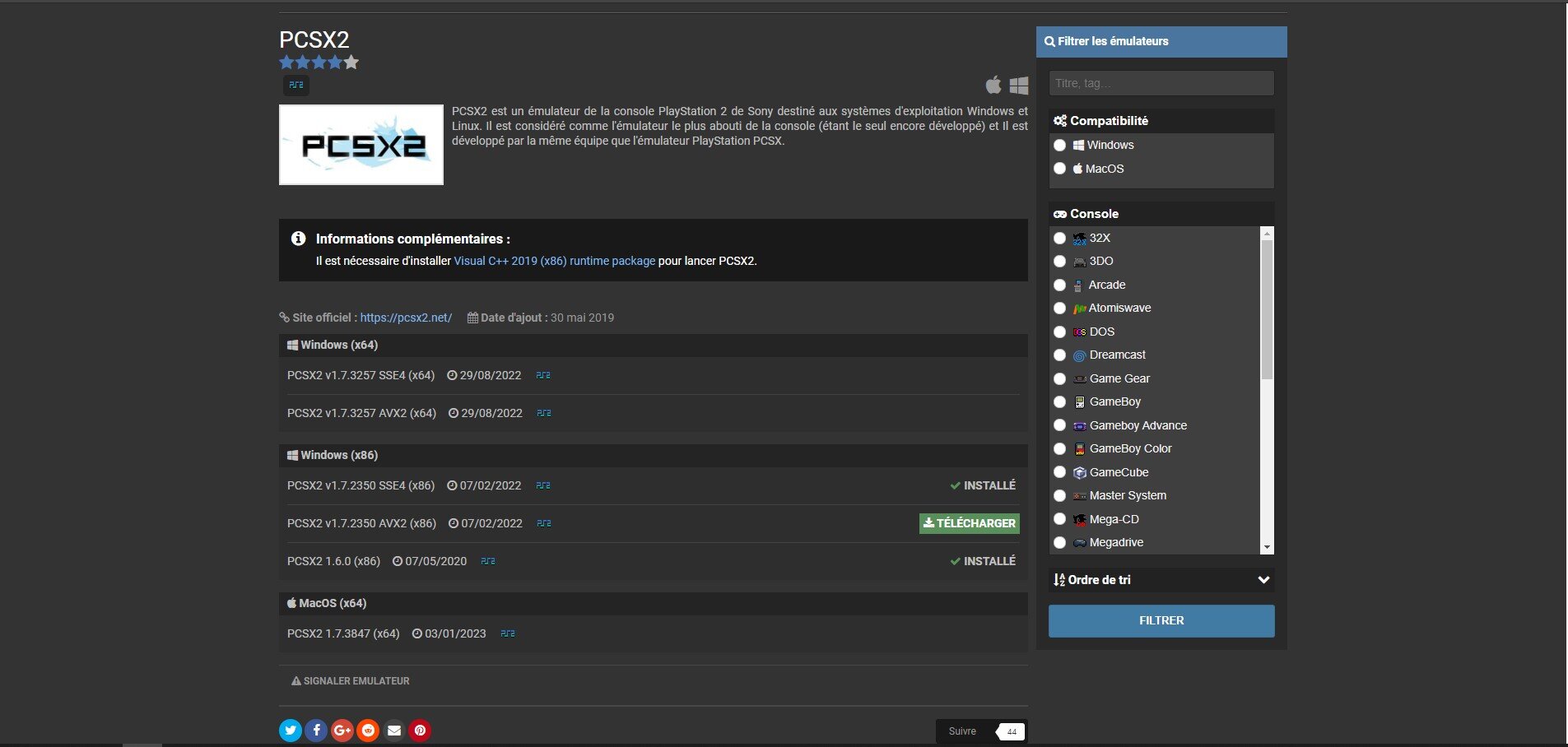Open the Visual C++ 2019 (x86) runtime package link
Screen dimensions: 1568x747
tap(555, 261)
